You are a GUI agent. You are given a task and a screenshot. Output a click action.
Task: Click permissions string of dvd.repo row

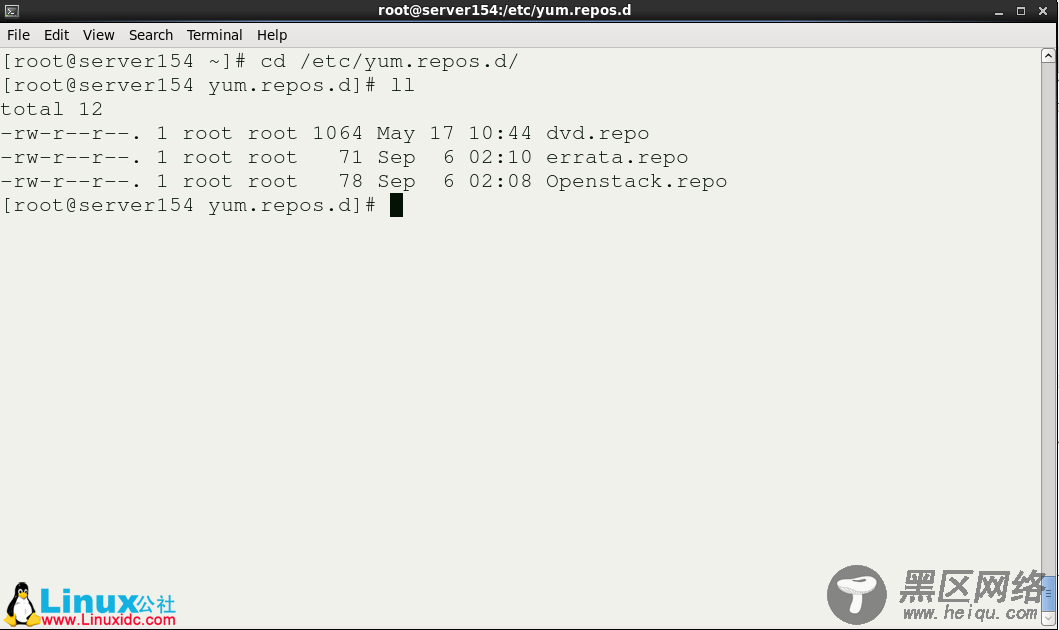(70, 134)
